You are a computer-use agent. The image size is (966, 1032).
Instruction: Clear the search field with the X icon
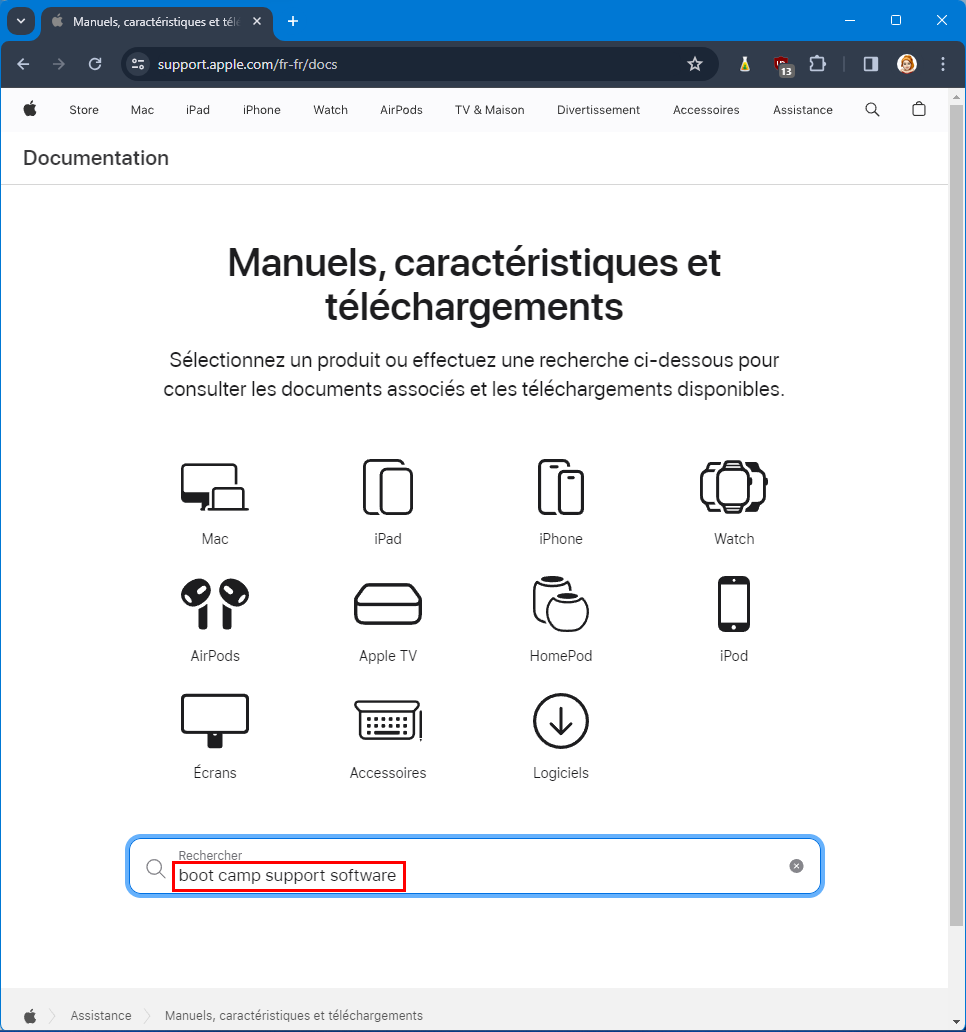796,865
